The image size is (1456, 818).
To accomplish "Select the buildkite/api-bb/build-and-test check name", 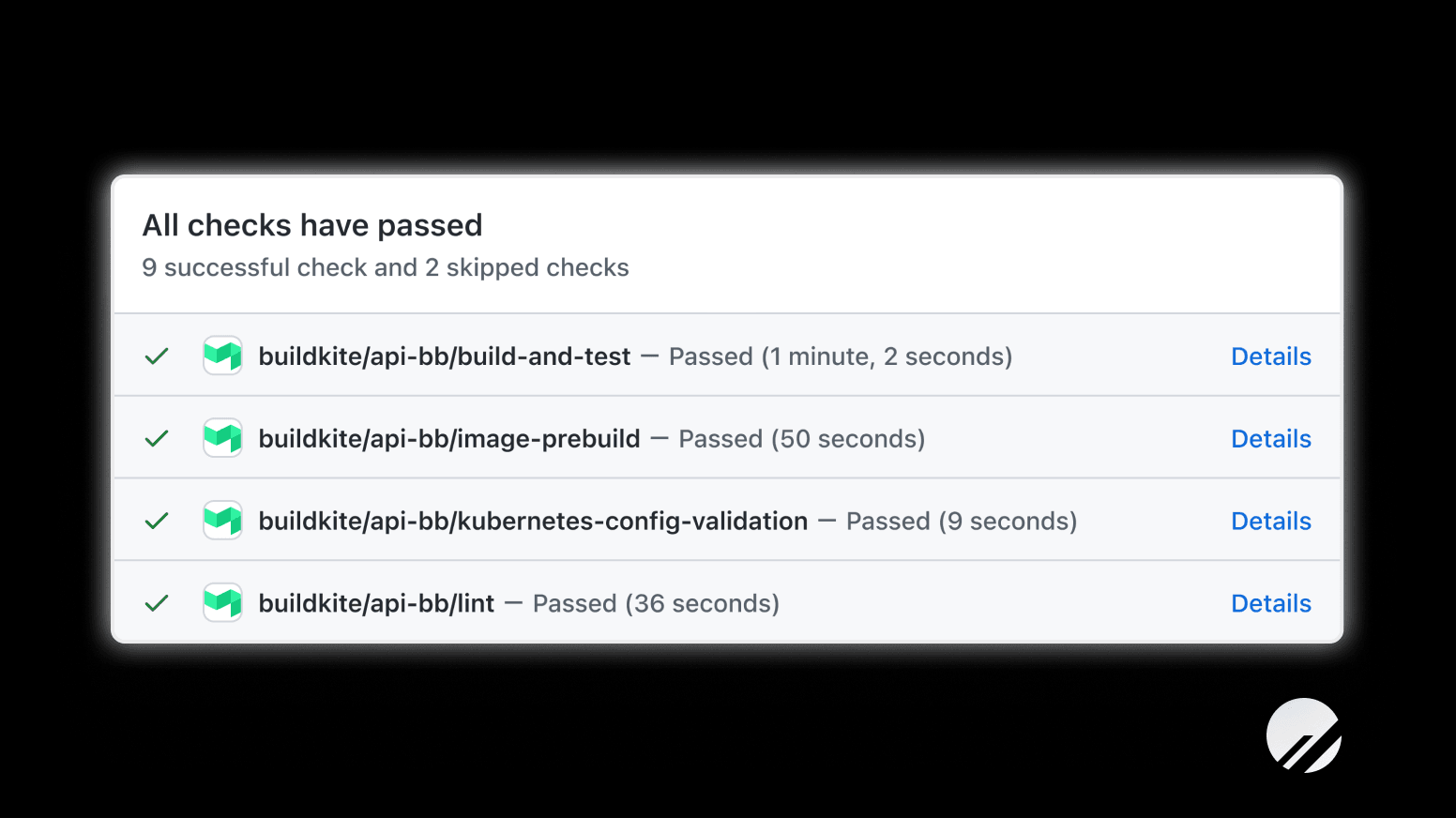I will point(445,356).
